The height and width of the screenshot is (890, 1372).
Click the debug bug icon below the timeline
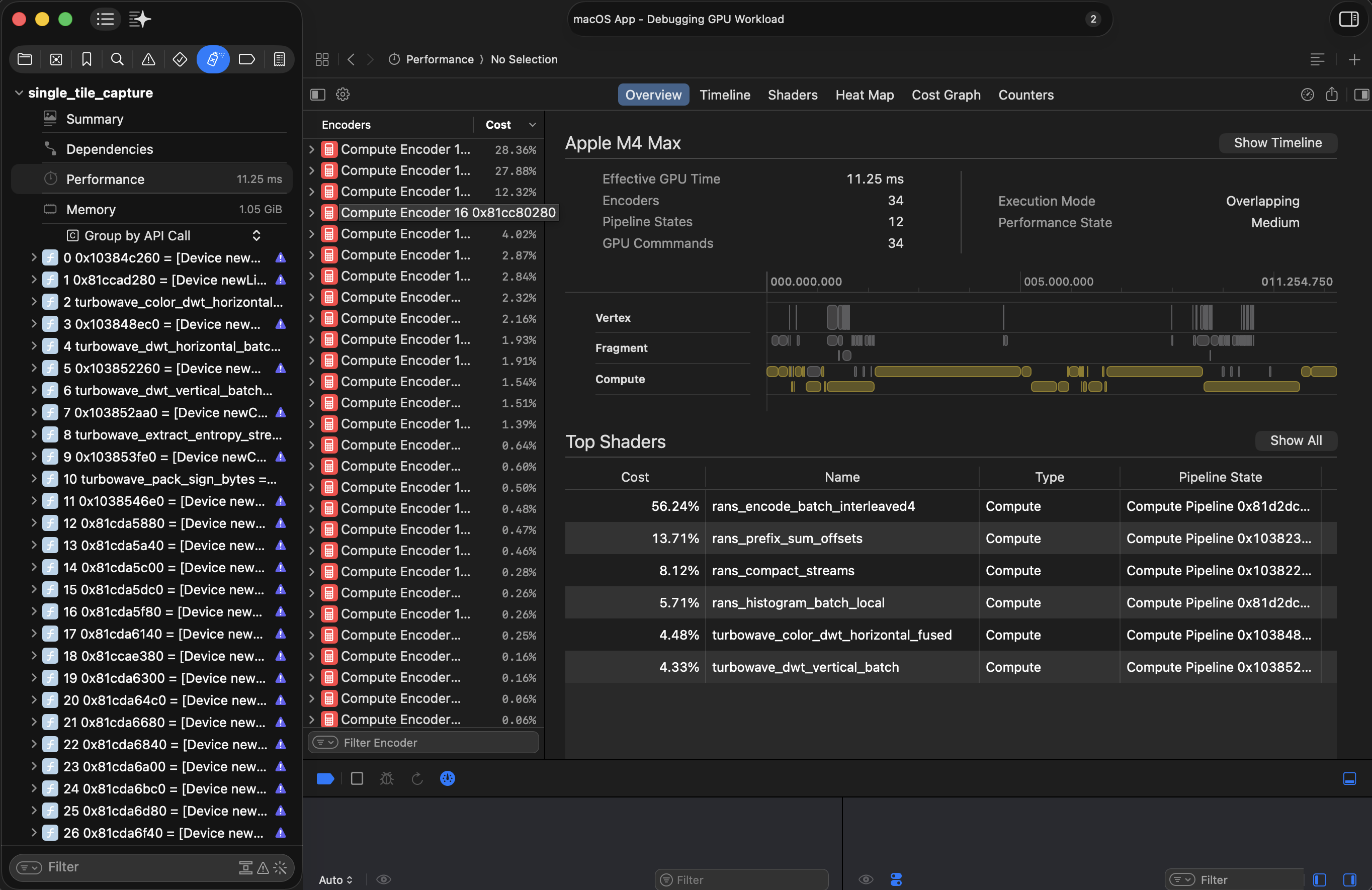point(386,778)
